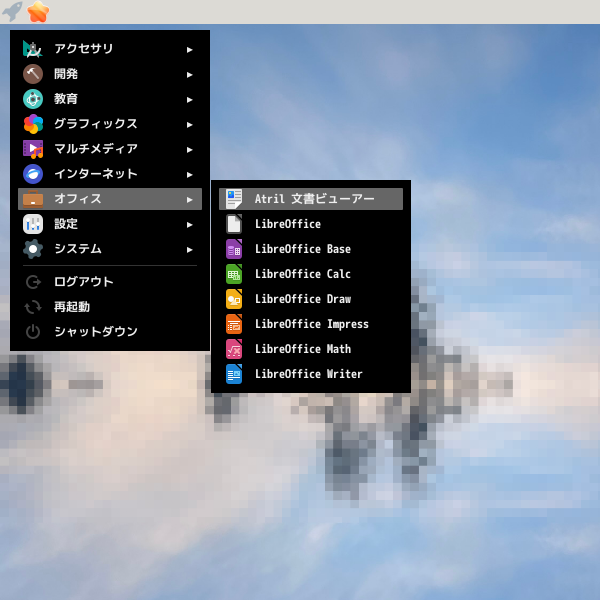Viewport: 600px width, 600px height.
Task: Launch LibreOffice Draw
Action: click(311, 299)
